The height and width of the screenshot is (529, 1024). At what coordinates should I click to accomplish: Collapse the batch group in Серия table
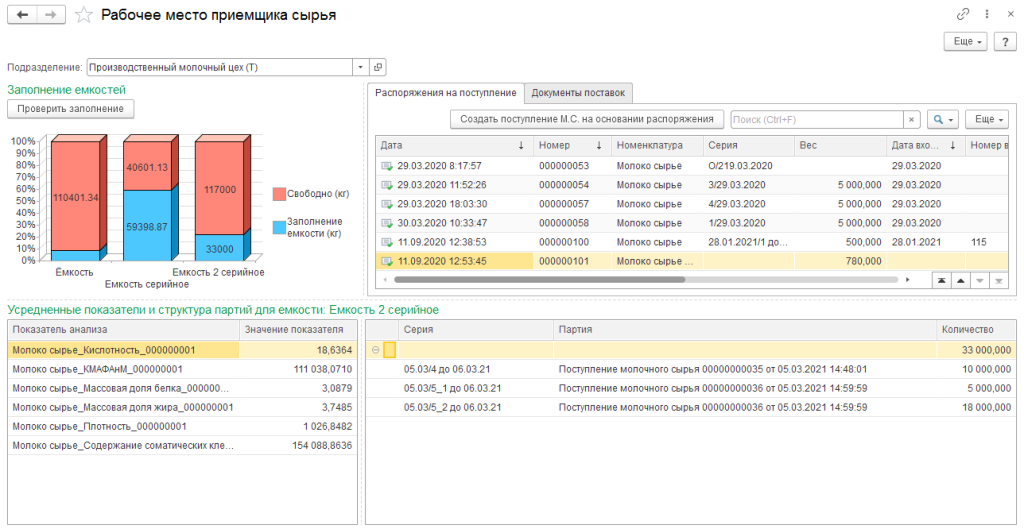[x=376, y=350]
